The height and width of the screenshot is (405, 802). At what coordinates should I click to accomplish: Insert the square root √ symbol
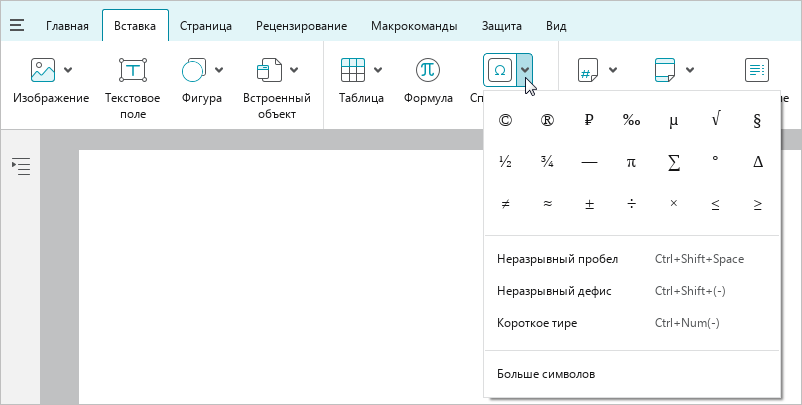716,121
